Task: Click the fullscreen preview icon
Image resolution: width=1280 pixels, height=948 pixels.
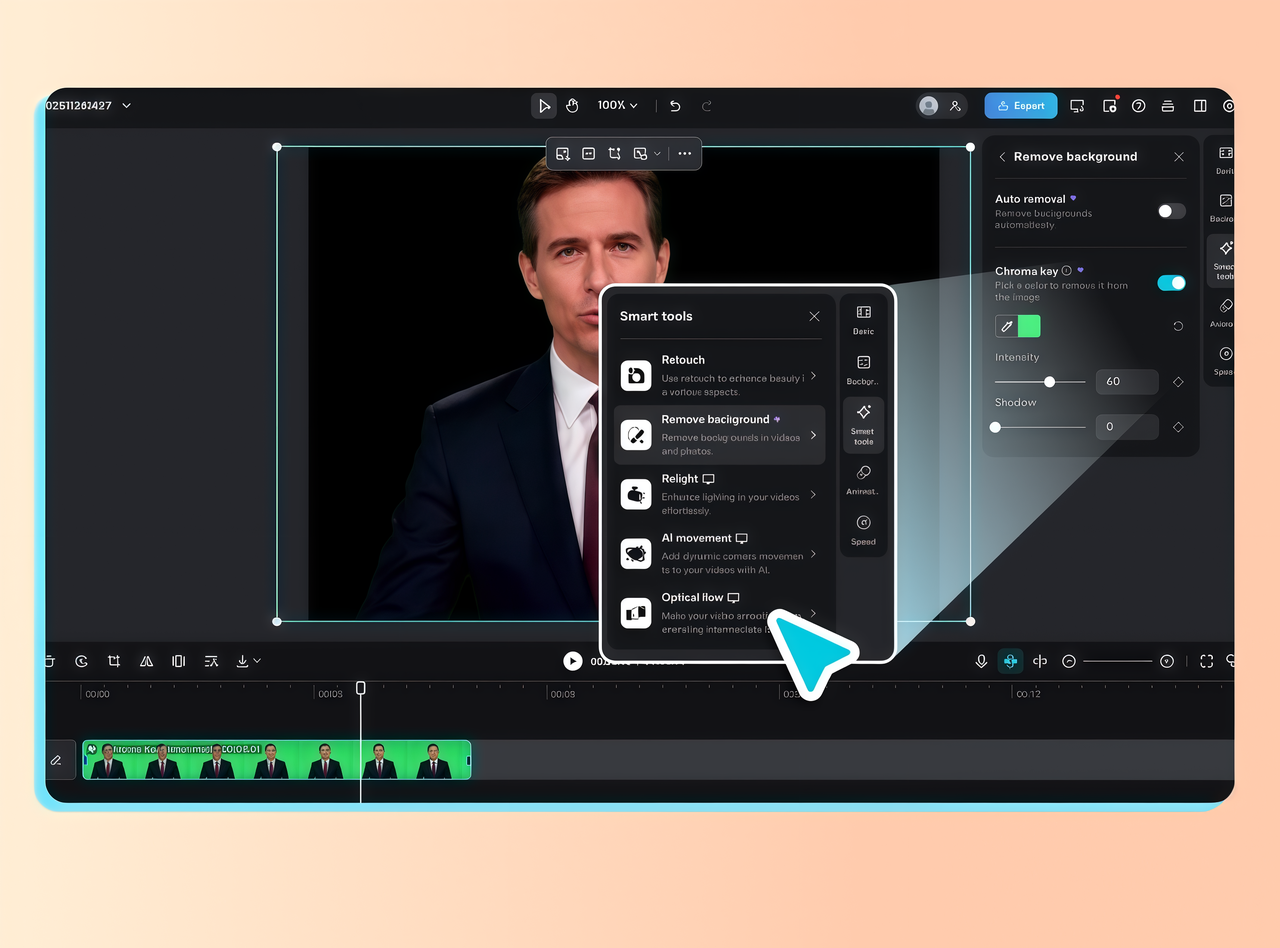Action: [1207, 661]
